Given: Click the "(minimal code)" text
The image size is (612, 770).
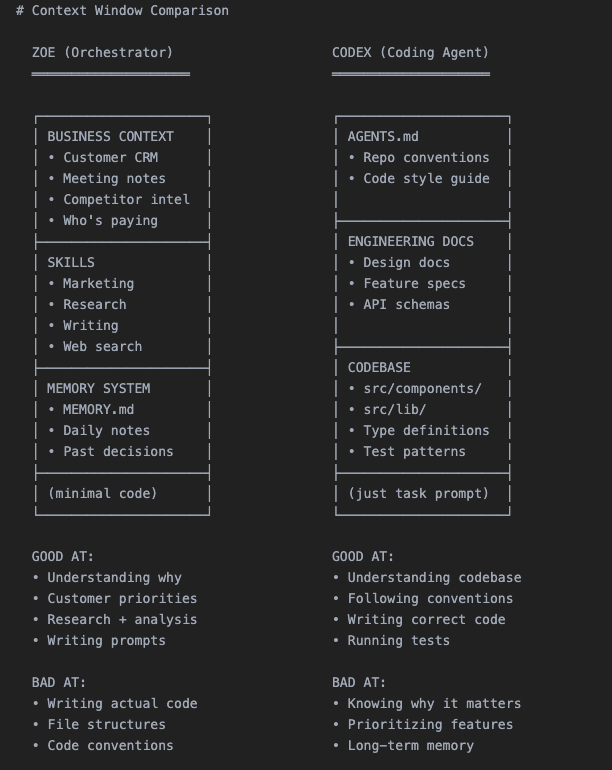Looking at the screenshot, I should (102, 493).
